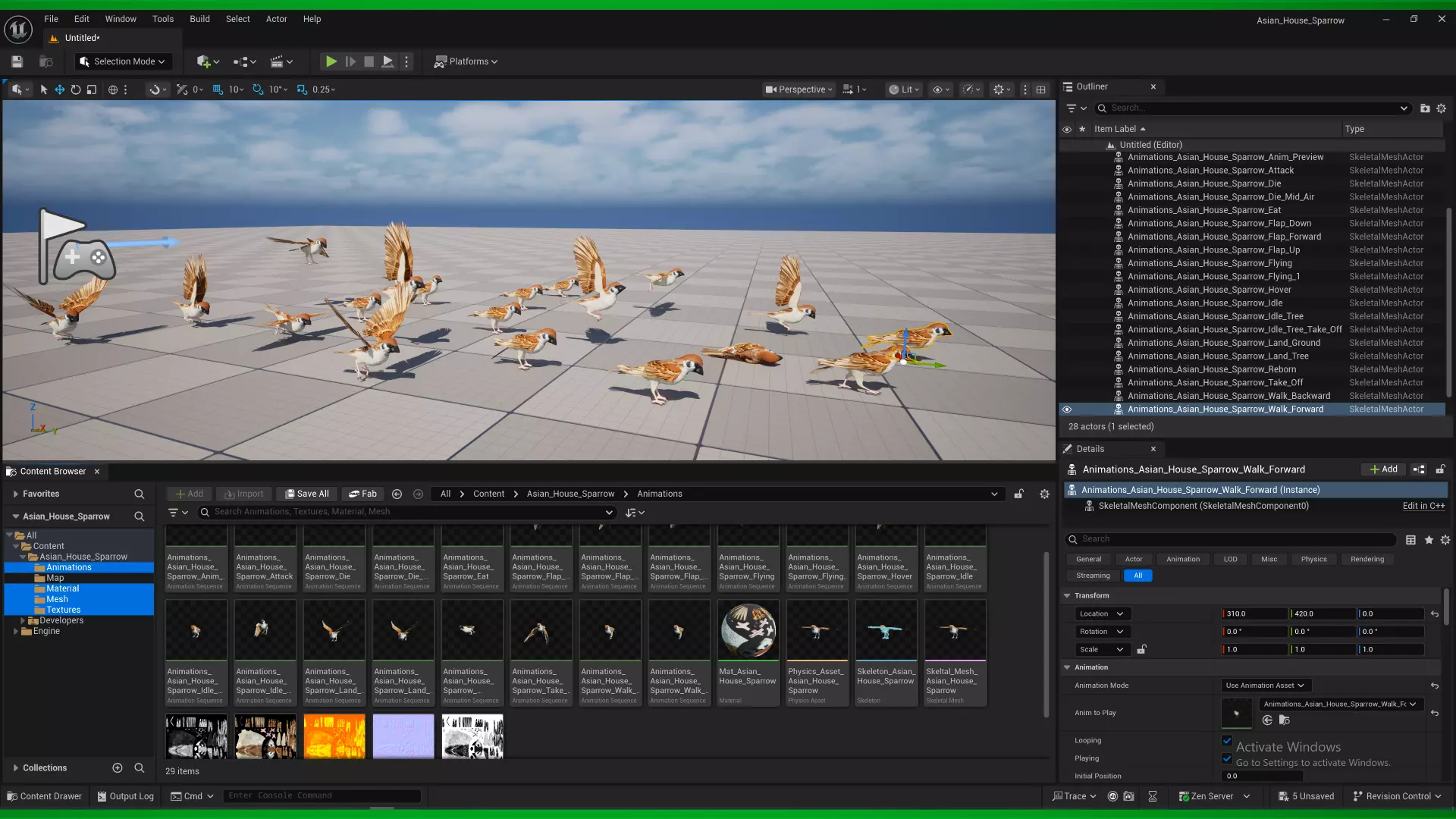
Task: Select the Mat_Asian_House_Sparrow material thumbnail
Action: coord(748,631)
